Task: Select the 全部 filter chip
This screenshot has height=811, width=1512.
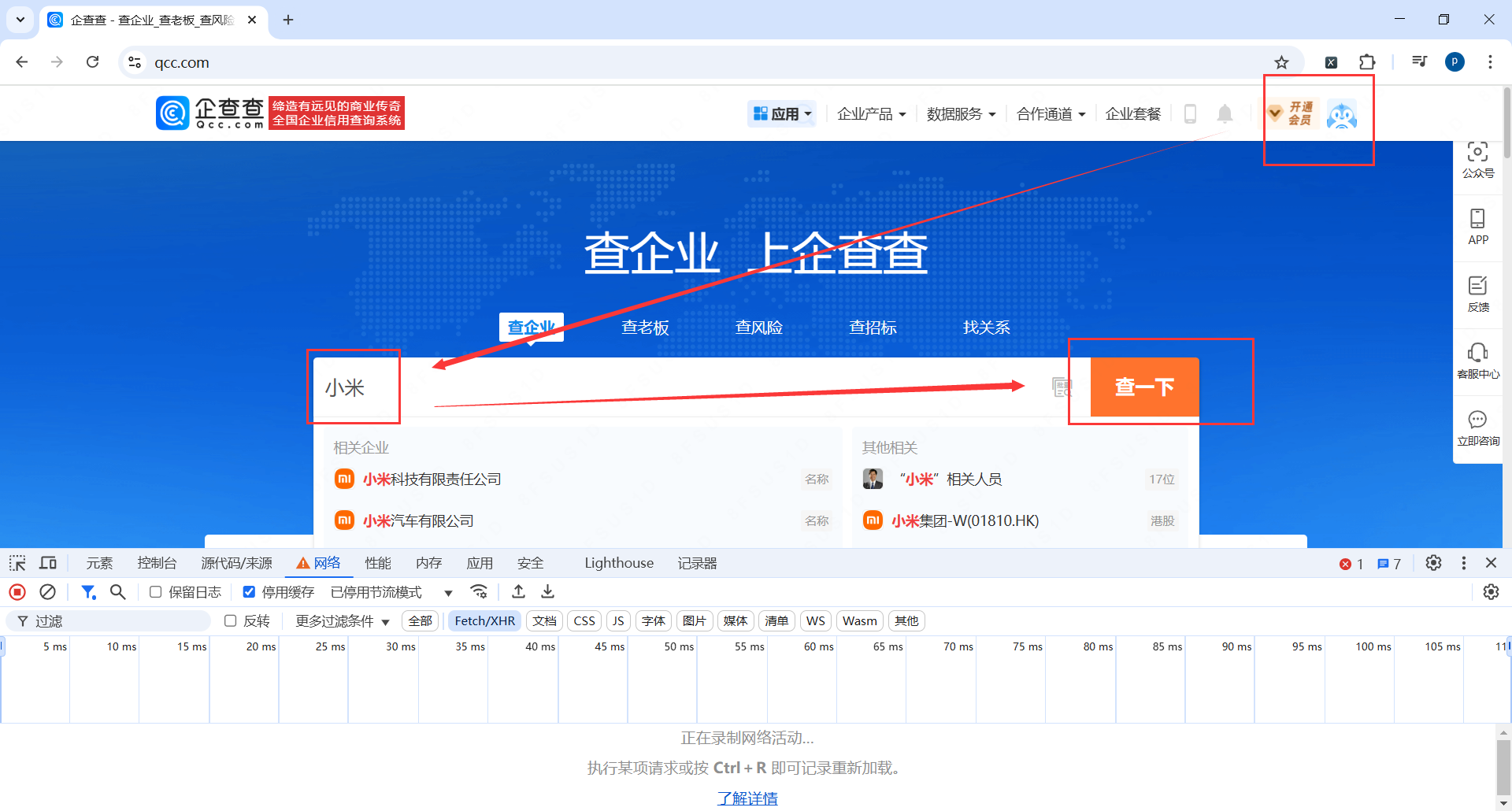Action: point(421,621)
